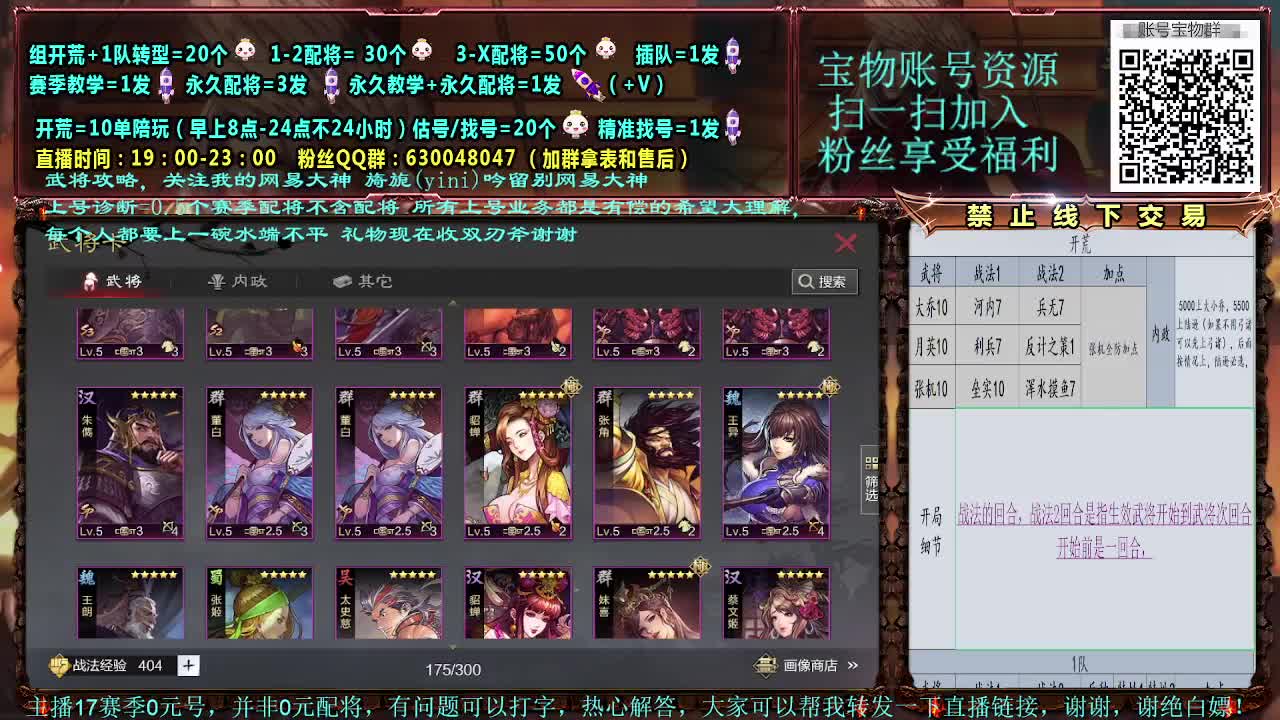Open the 妹喜 general card
Screen dimensions: 1280x720
click(647, 603)
